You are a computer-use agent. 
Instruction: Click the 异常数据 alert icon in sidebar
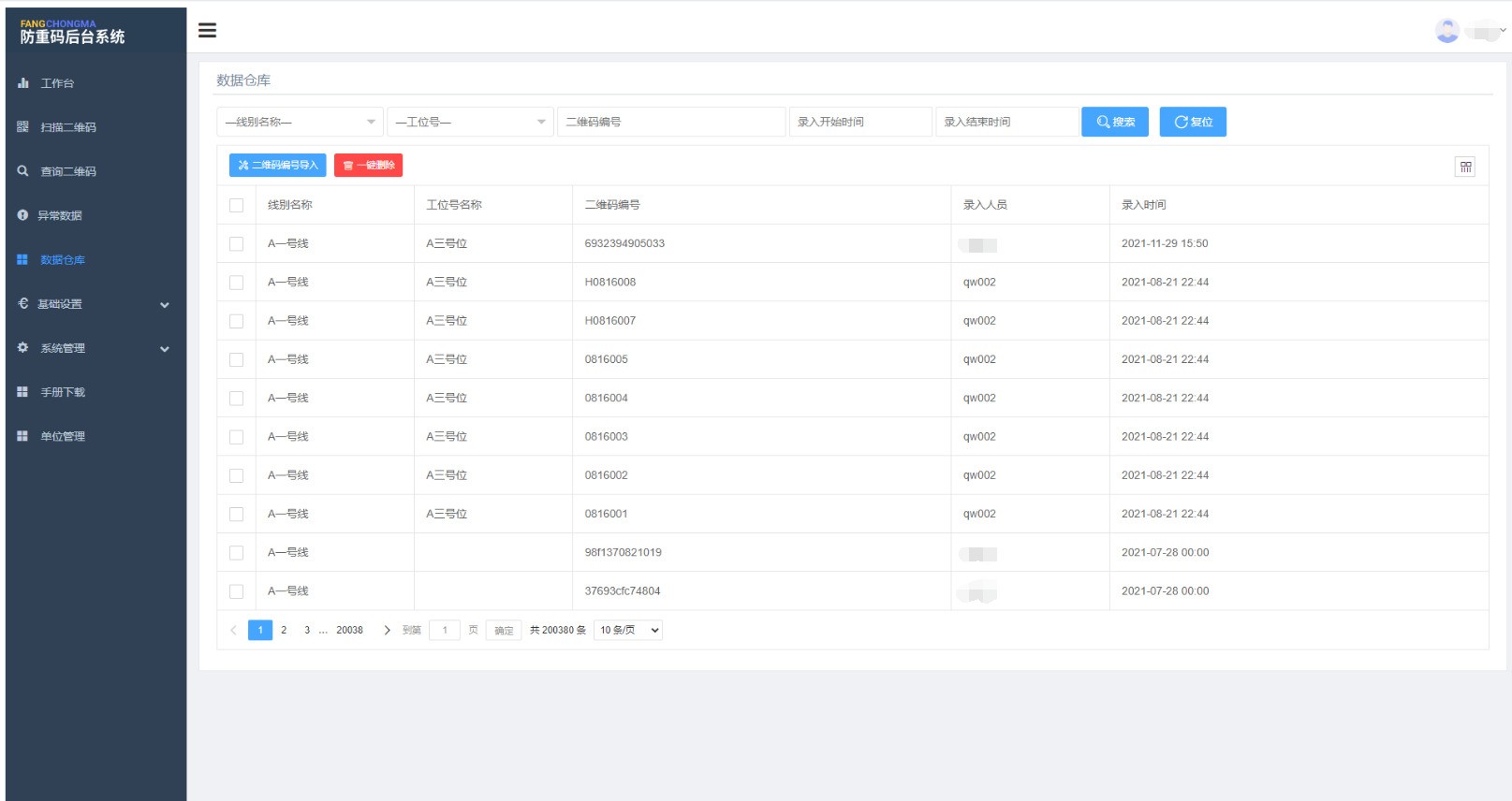point(23,215)
